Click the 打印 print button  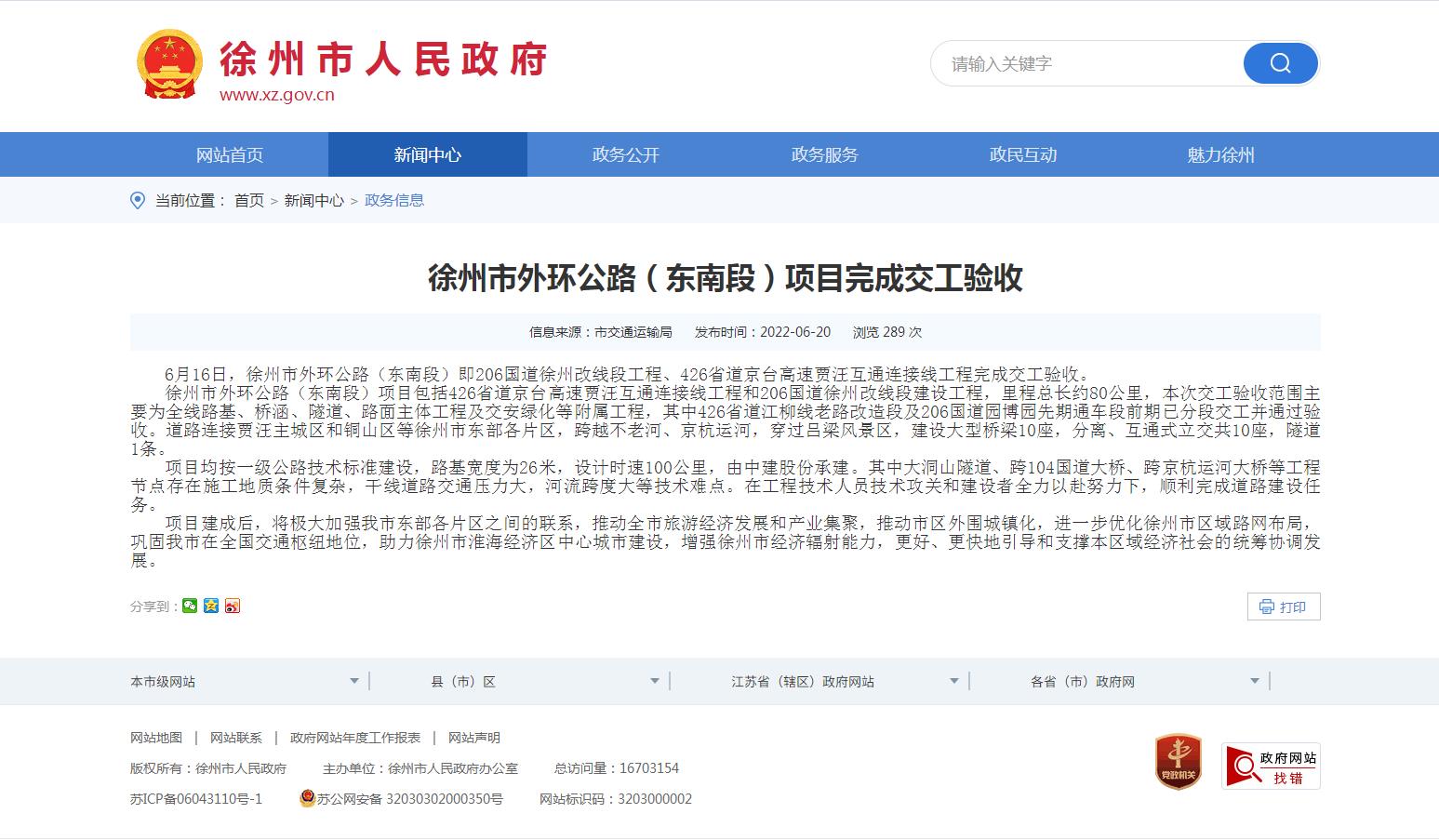pos(1283,607)
